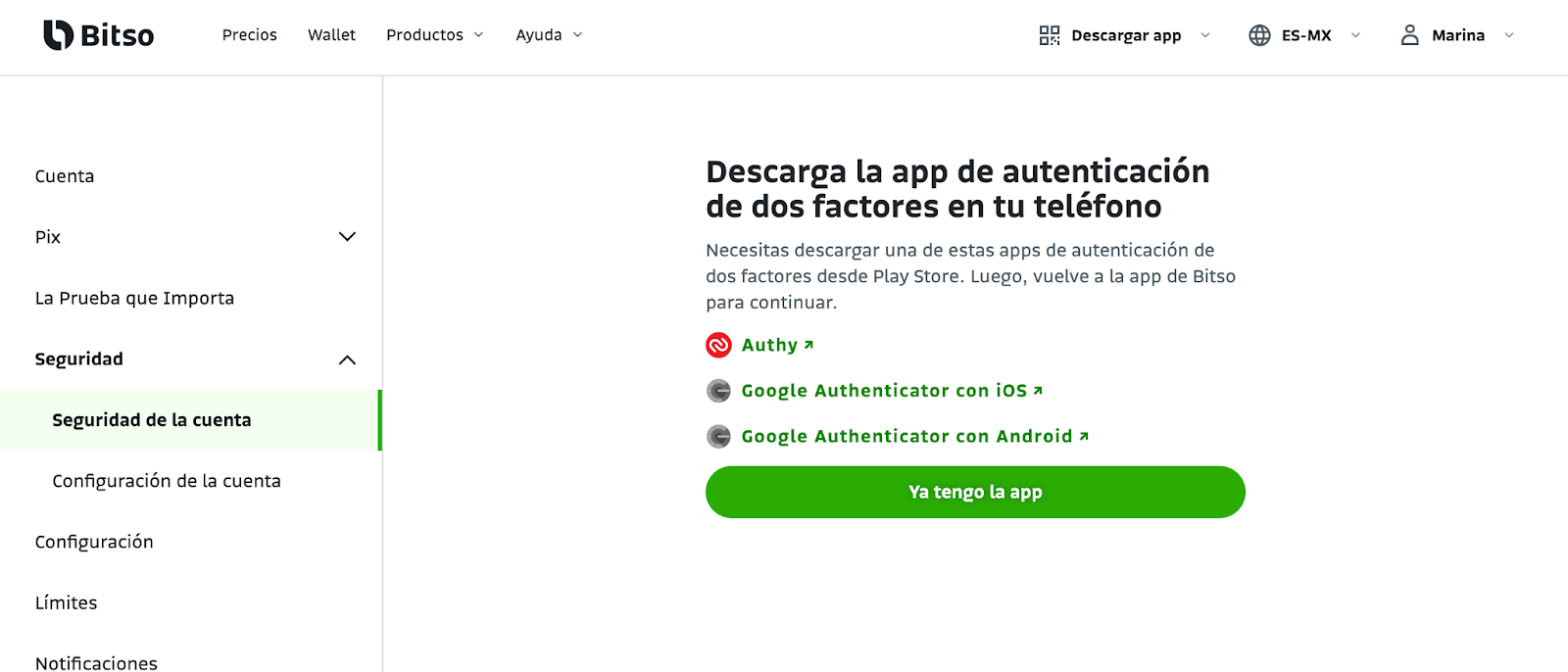Select Configuración de la cuenta in sidebar
This screenshot has height=672, width=1568.
[167, 481]
